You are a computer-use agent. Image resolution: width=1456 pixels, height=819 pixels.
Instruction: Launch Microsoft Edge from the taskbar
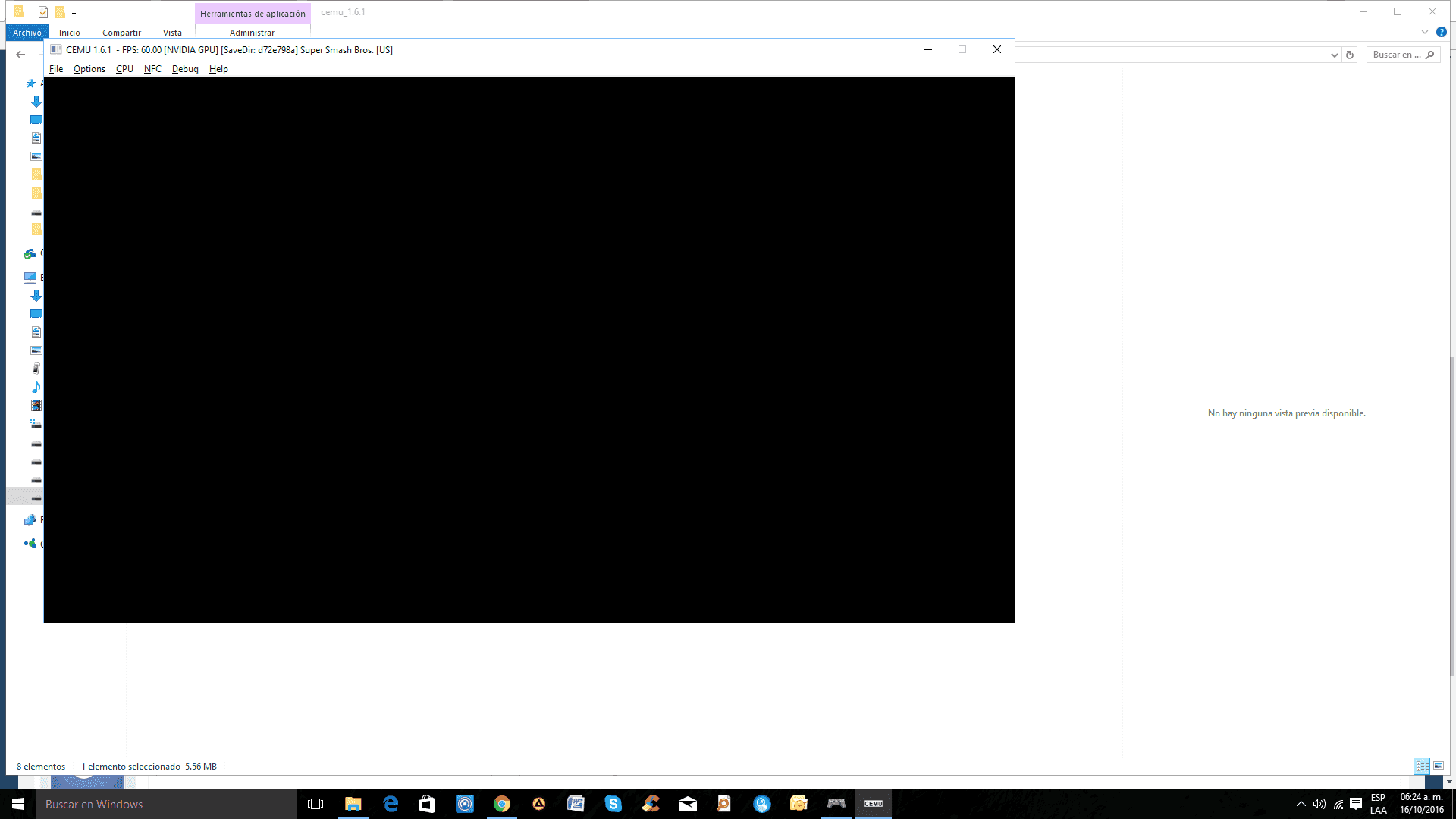391,804
